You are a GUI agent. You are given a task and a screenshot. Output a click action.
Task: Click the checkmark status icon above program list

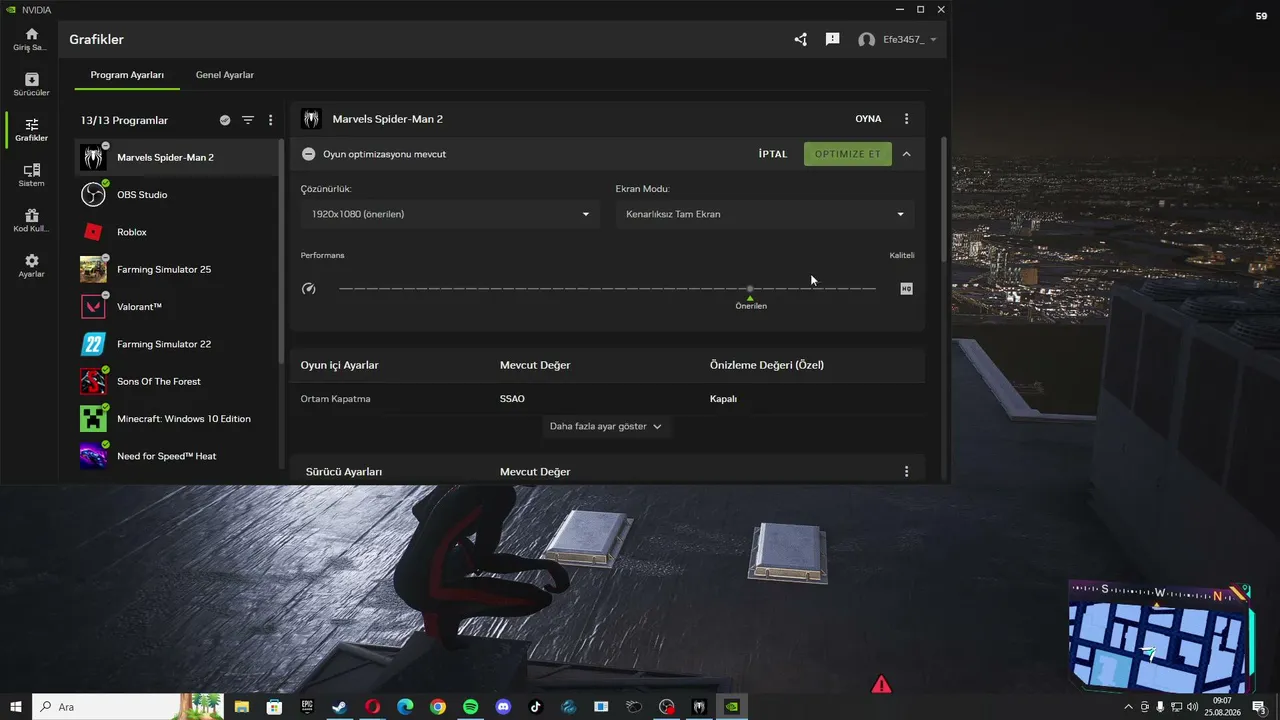225,120
